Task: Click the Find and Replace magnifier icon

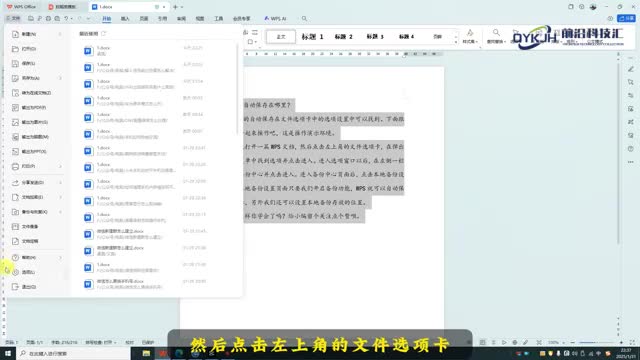Action: tap(496, 33)
